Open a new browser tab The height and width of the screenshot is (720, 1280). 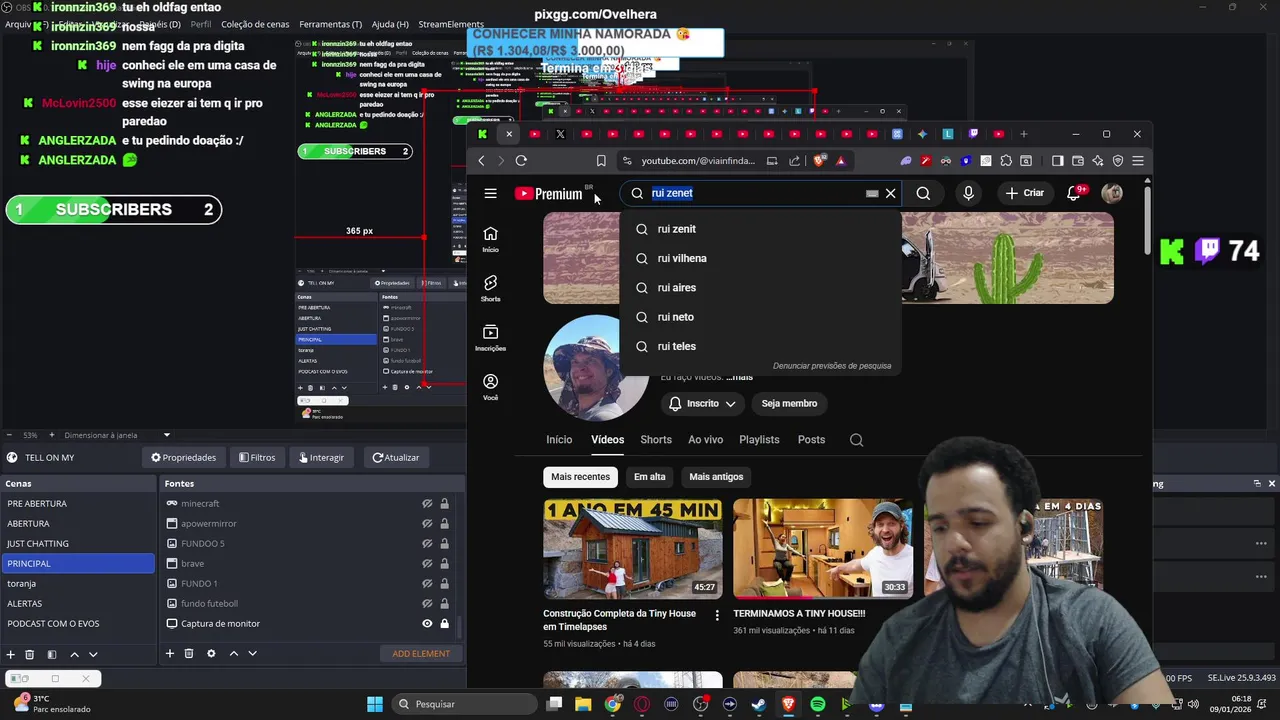click(1023, 134)
